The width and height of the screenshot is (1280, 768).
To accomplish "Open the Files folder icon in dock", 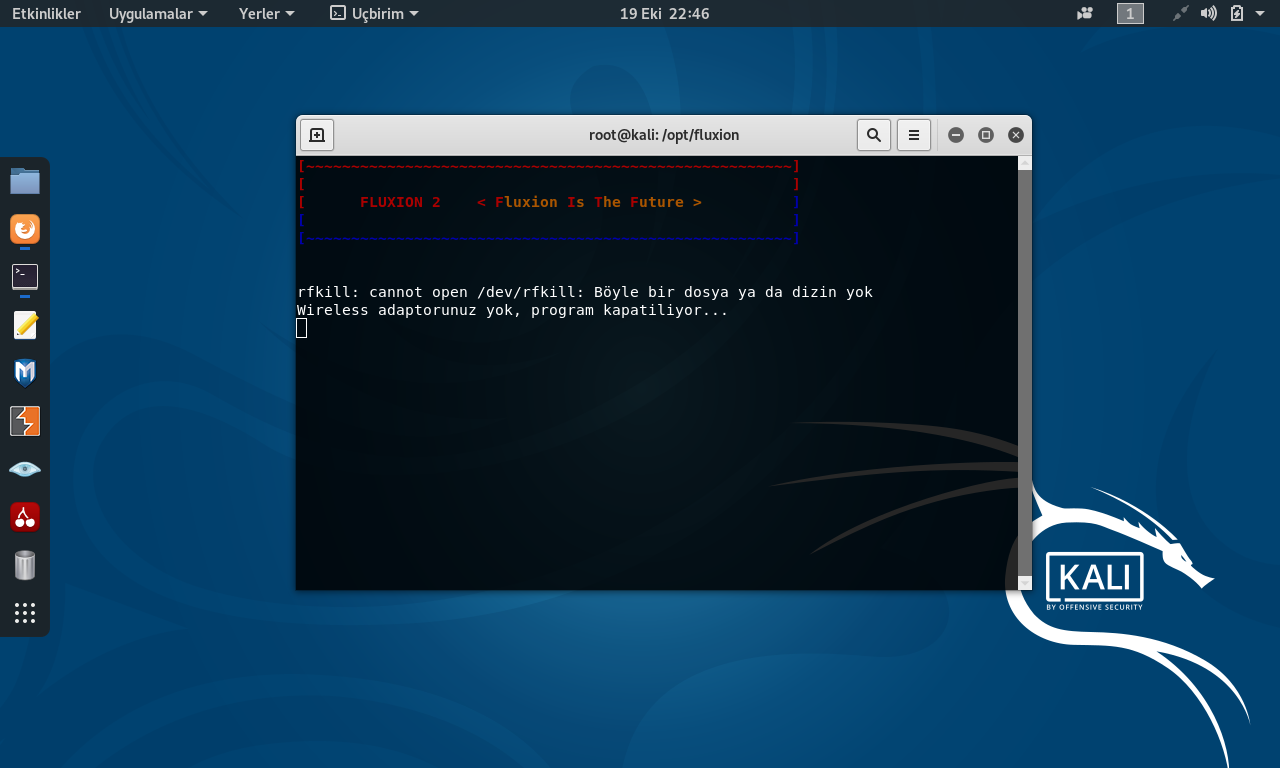I will tap(25, 181).
